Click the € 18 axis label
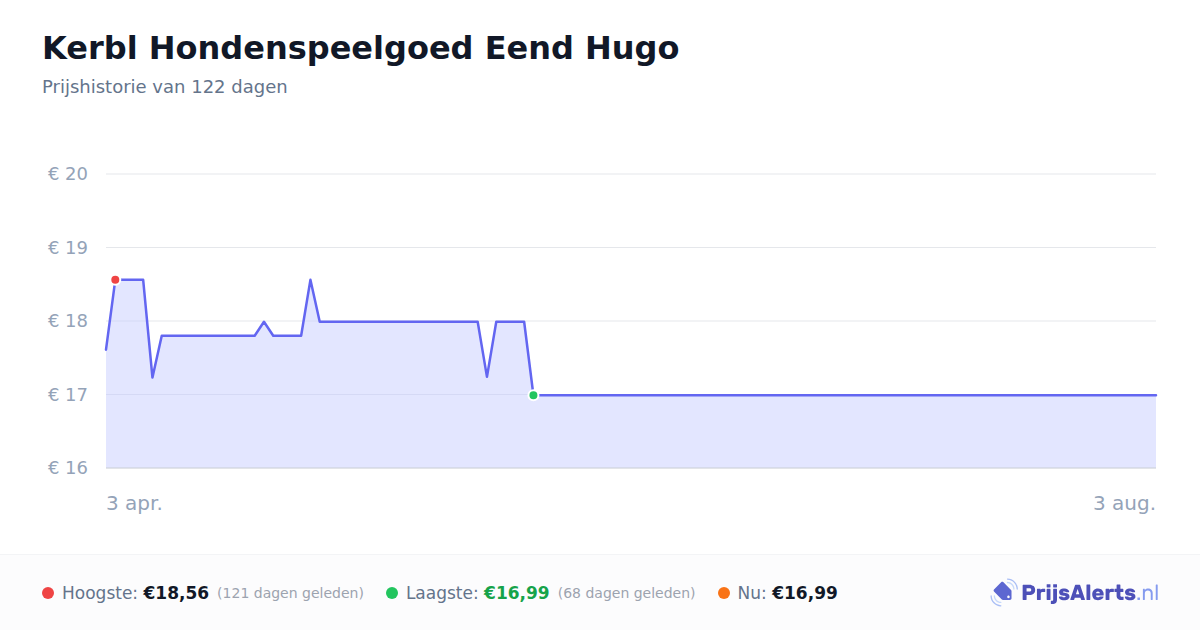Image resolution: width=1200 pixels, height=630 pixels. click(x=68, y=321)
